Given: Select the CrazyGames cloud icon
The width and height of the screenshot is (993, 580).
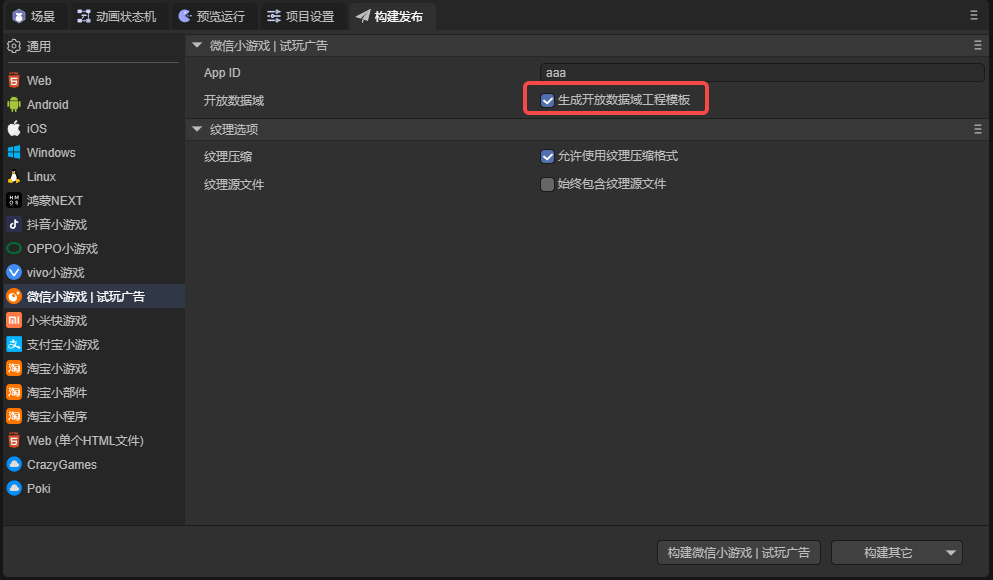Looking at the screenshot, I should tap(14, 465).
